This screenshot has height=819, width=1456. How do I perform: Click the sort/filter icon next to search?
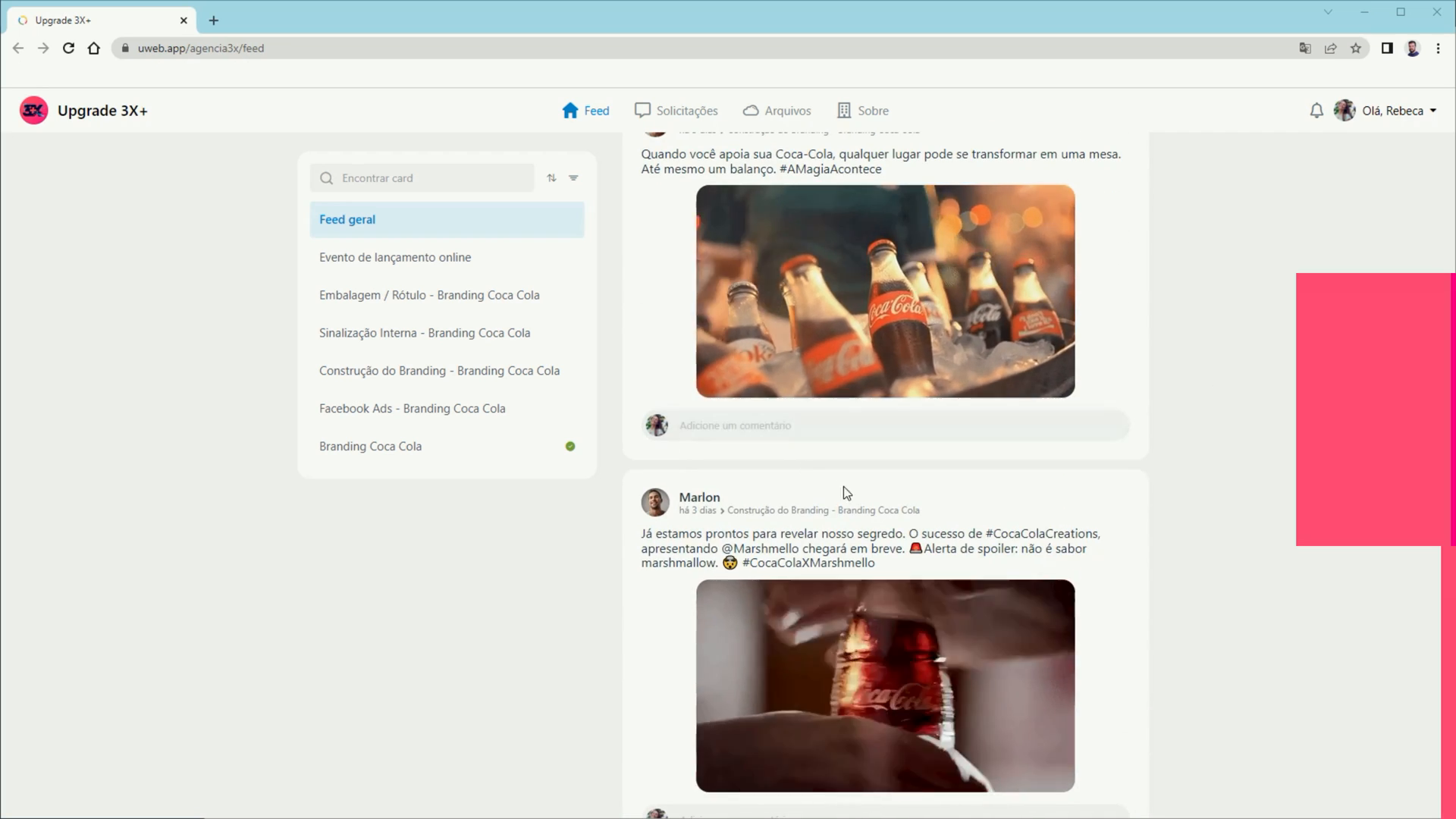(552, 178)
